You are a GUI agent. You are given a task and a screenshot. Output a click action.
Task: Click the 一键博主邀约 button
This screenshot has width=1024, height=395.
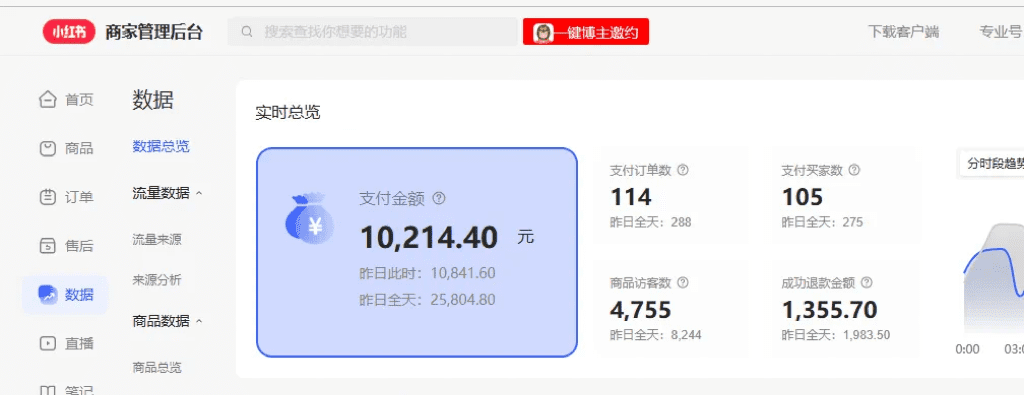point(586,32)
